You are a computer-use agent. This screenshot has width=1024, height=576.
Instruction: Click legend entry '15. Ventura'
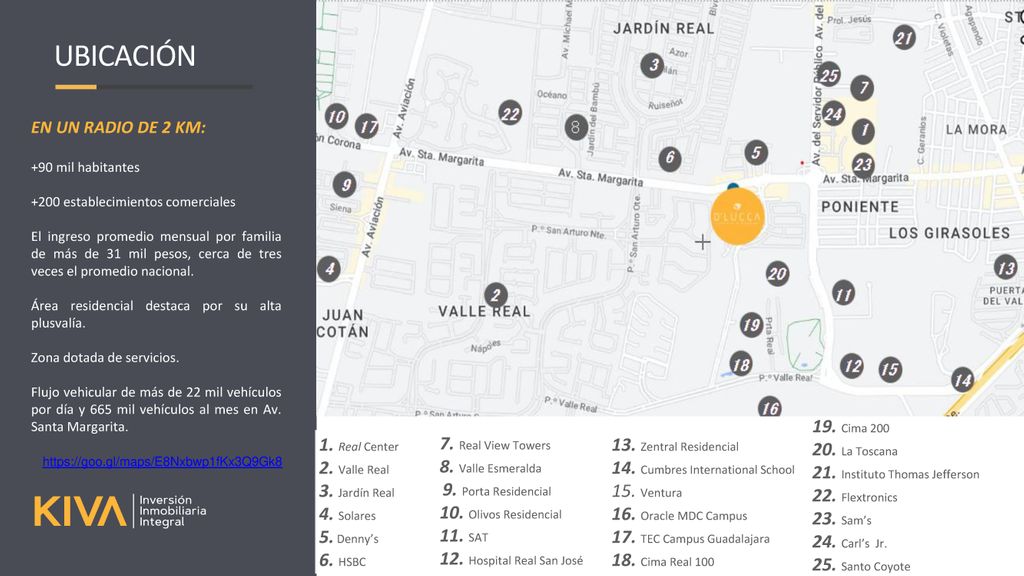click(647, 492)
